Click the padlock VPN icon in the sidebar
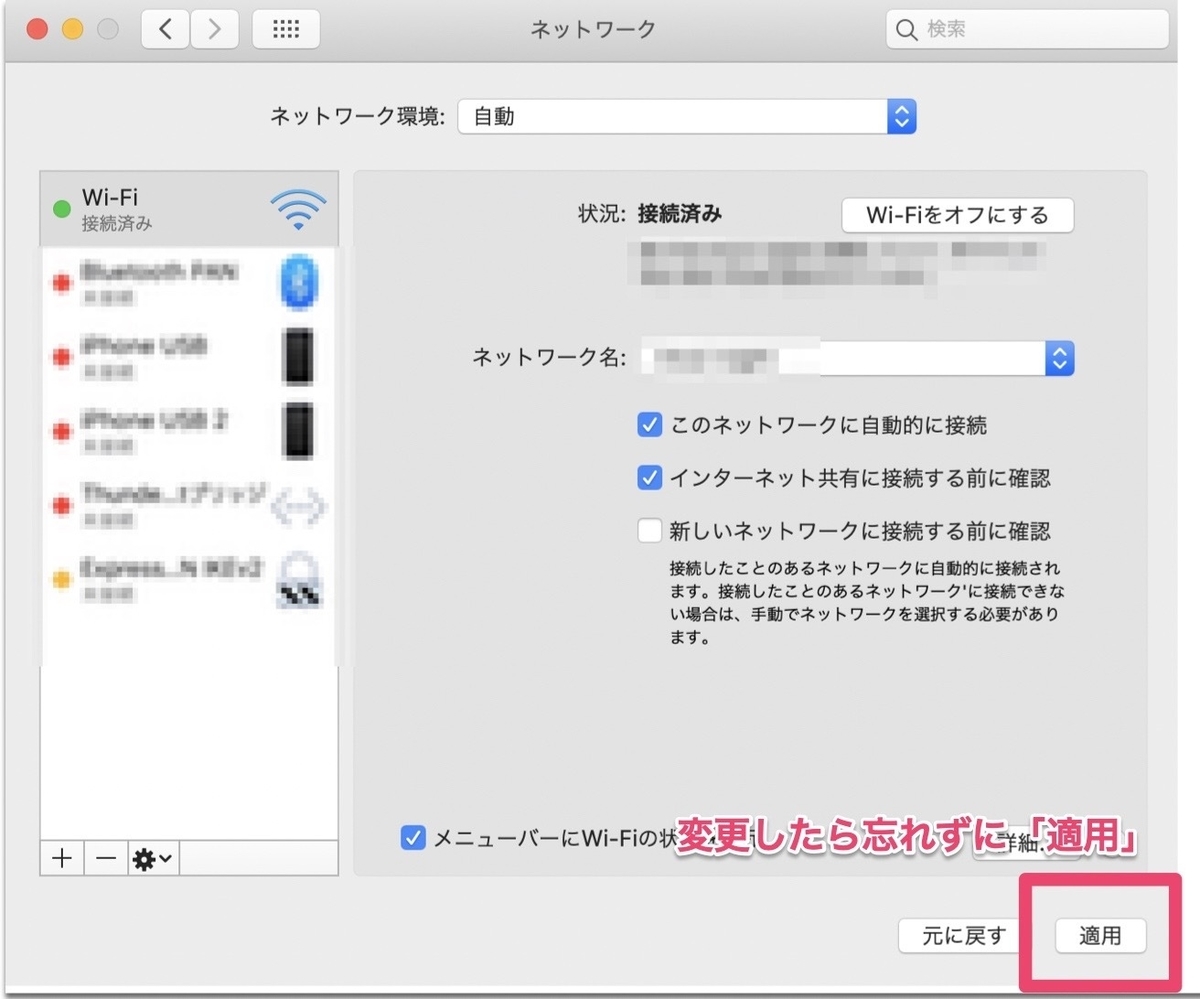 click(x=298, y=580)
